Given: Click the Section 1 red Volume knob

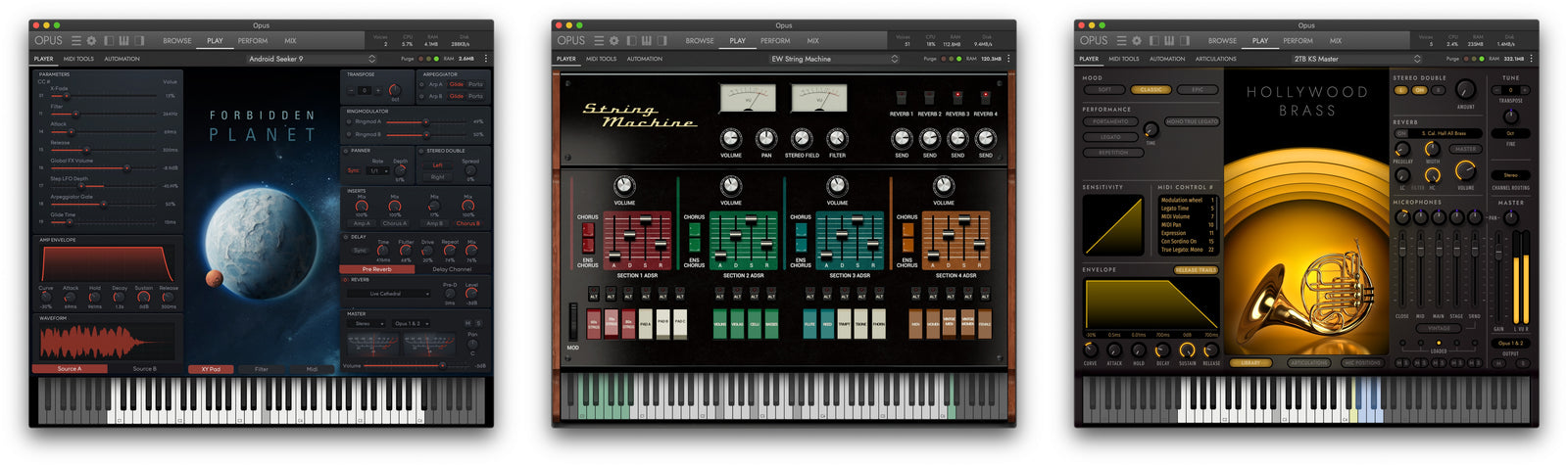Looking at the screenshot, I should (x=624, y=186).
